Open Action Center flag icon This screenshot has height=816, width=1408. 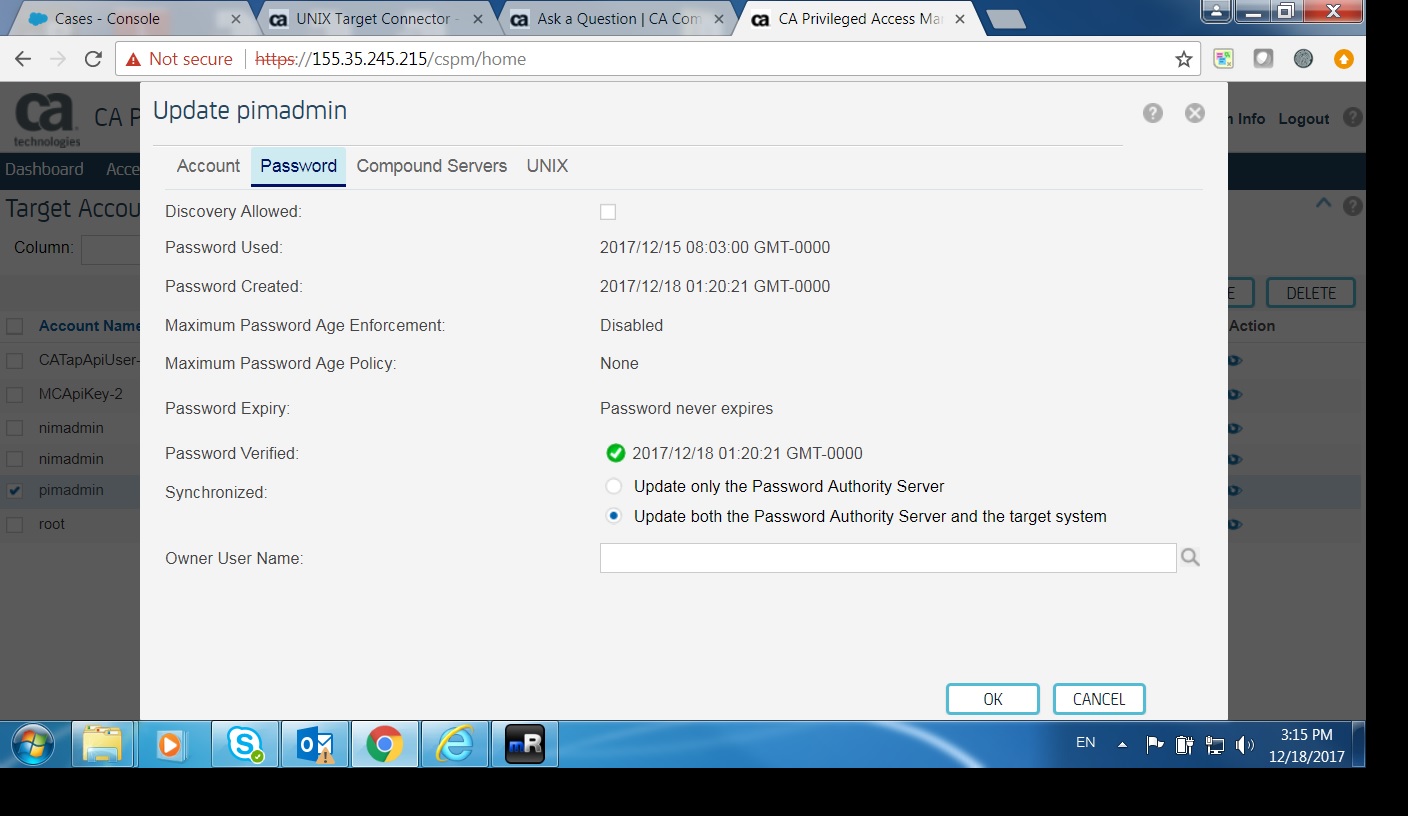pos(1155,744)
